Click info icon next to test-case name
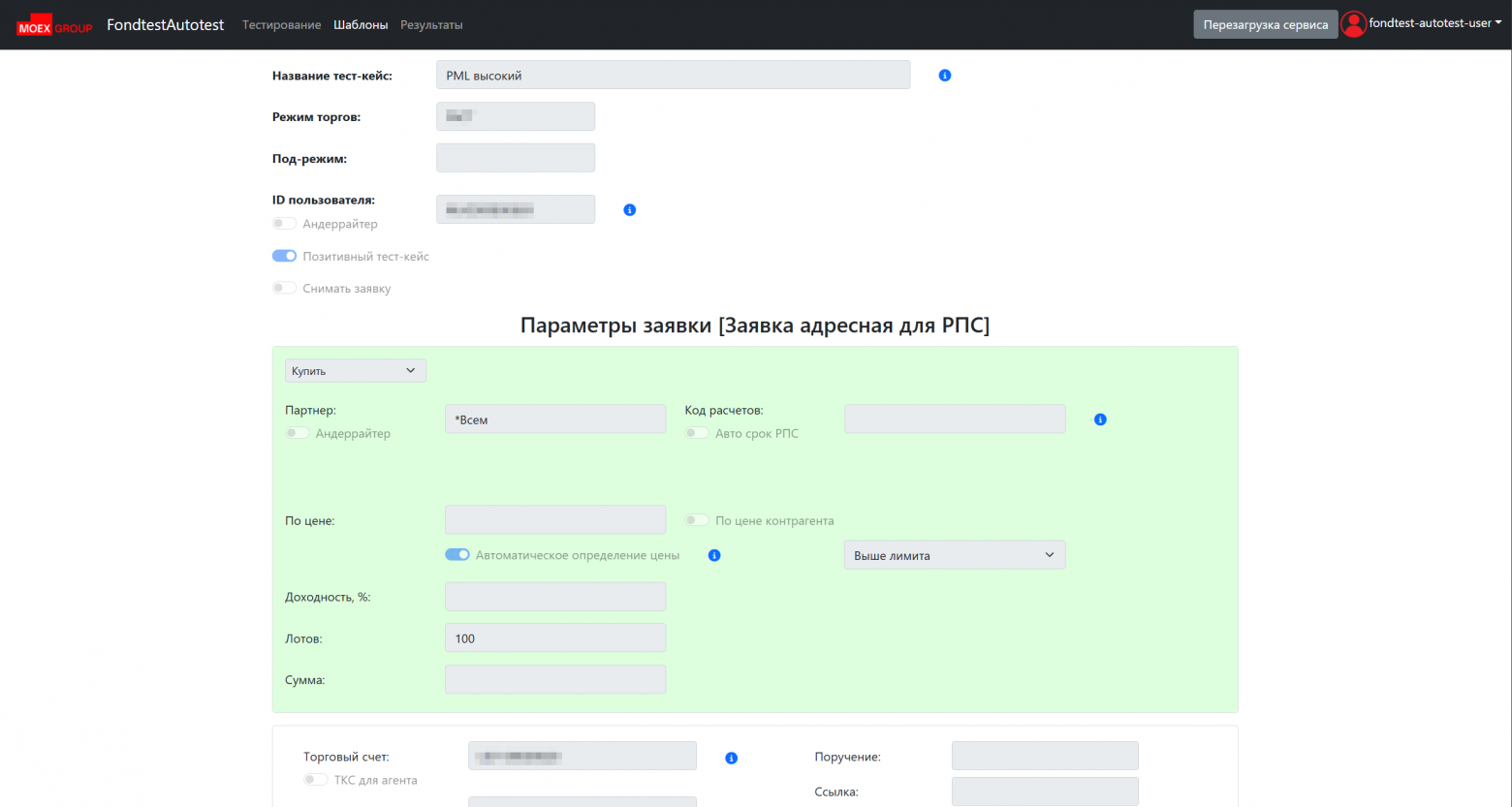Viewport: 1512px width, 807px height. point(945,76)
